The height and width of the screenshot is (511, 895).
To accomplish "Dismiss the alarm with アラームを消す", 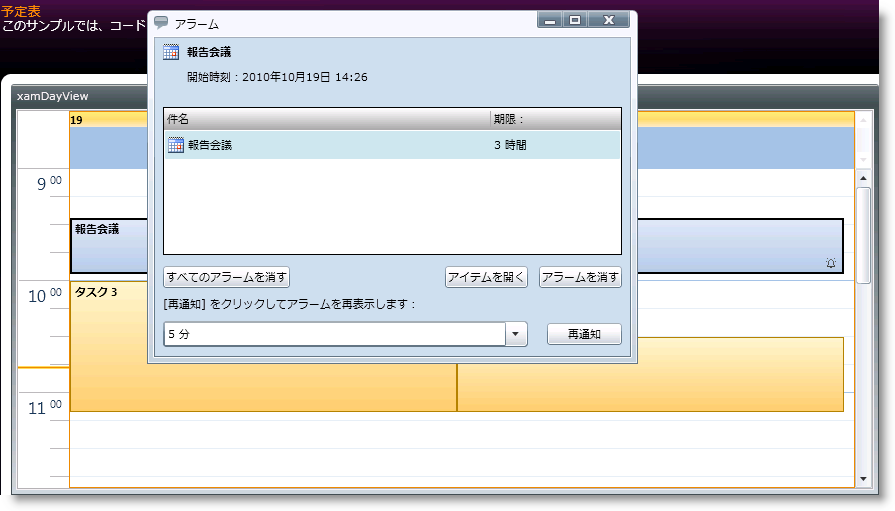I will point(580,277).
